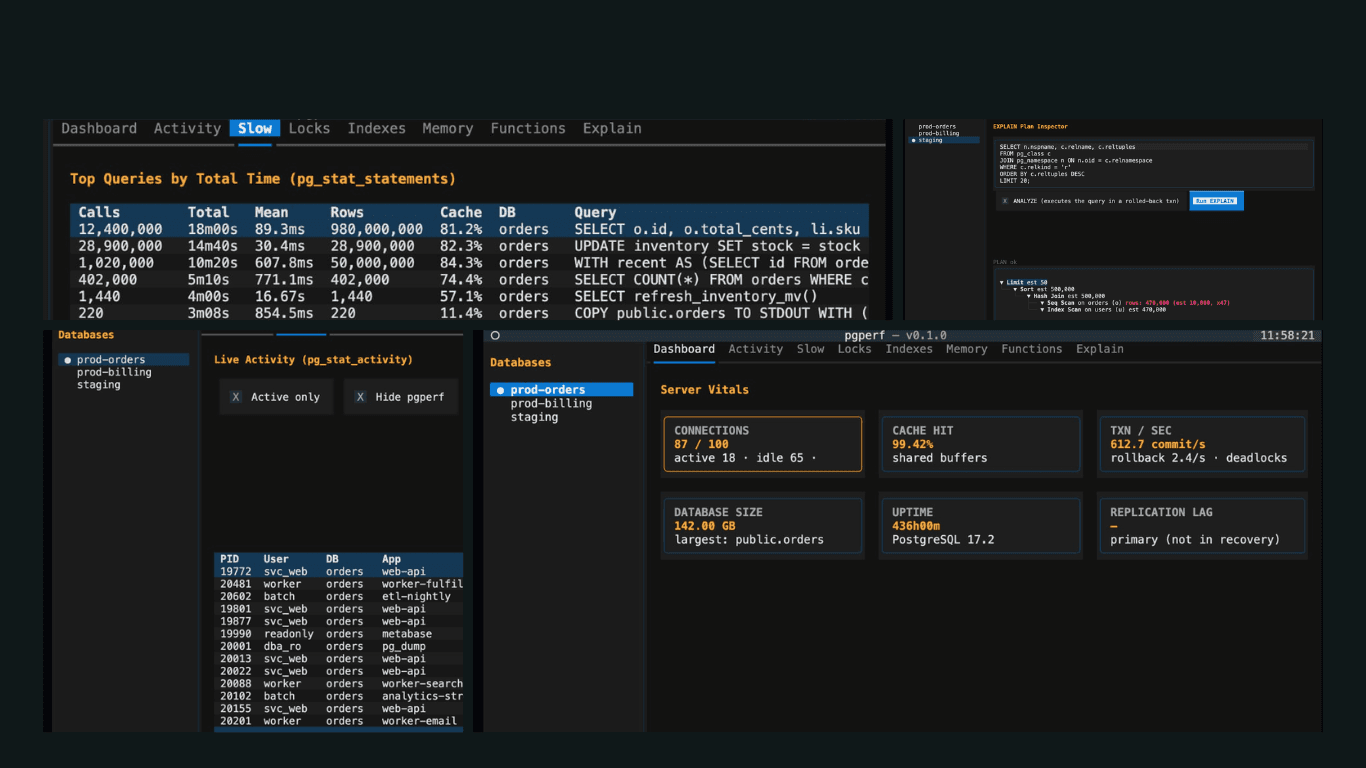Collapse the Index Scan on users node
The width and height of the screenshot is (1366, 768).
pos(1042,309)
